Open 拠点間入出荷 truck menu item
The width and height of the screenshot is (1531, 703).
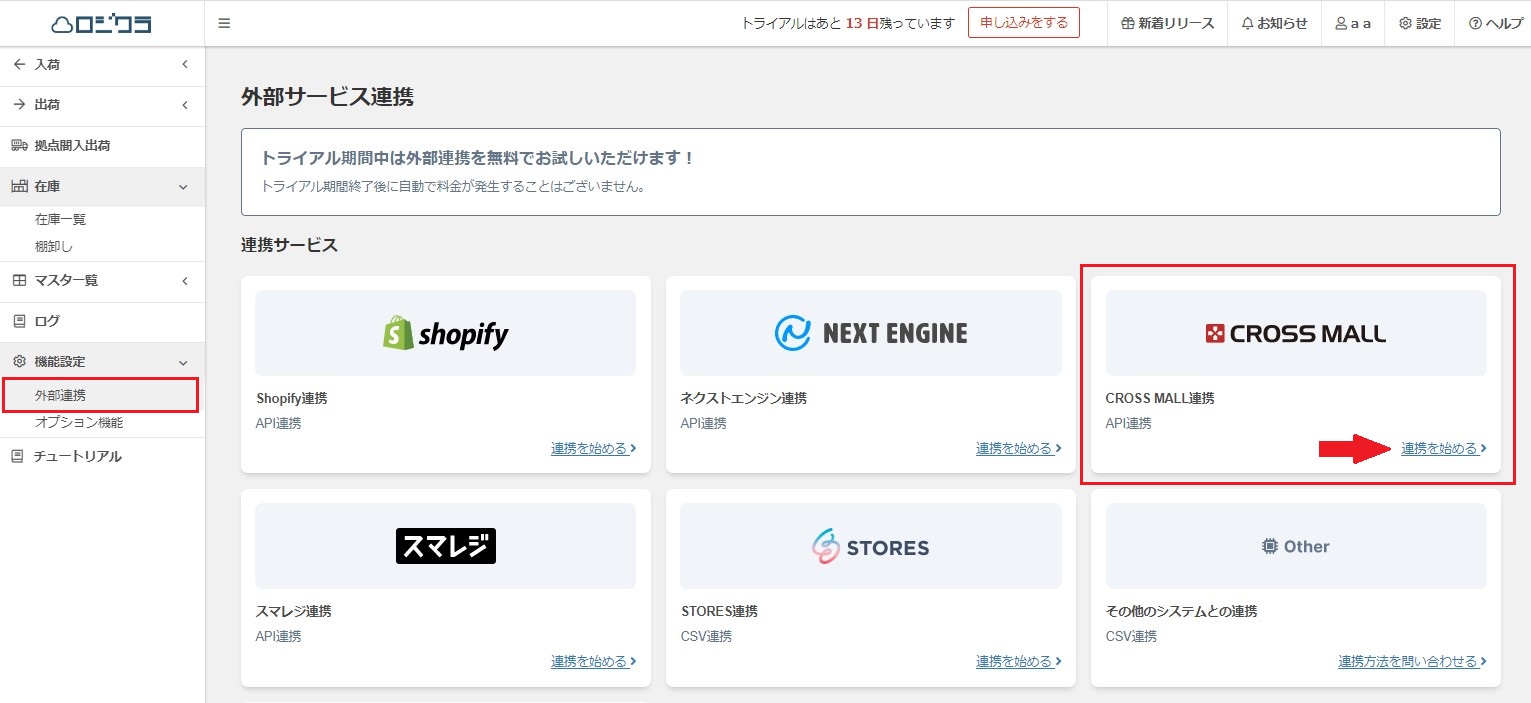tap(72, 145)
